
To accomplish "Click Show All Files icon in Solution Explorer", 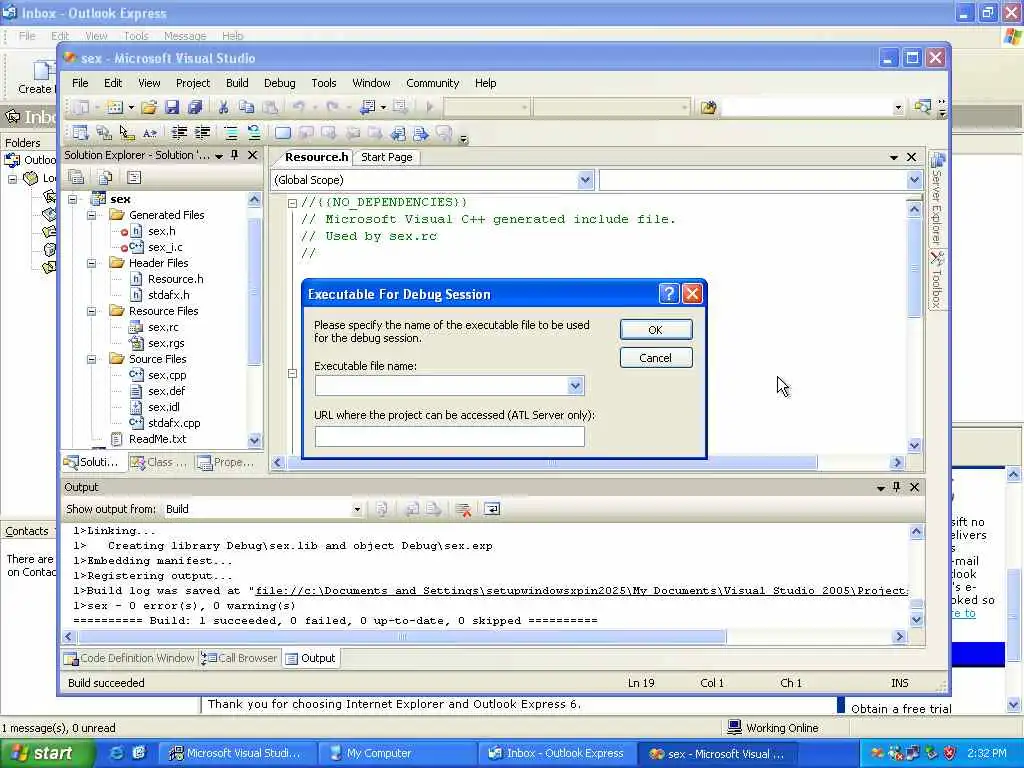I will (x=105, y=177).
